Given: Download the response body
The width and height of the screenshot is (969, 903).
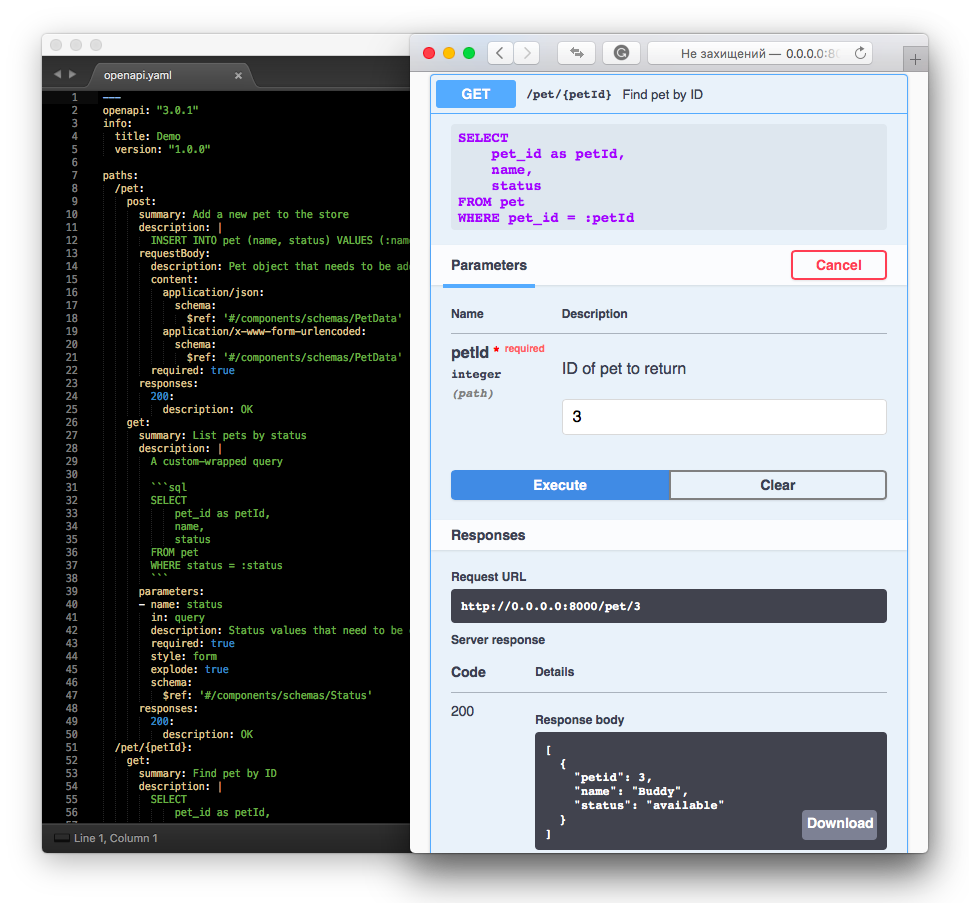Looking at the screenshot, I should point(839,824).
